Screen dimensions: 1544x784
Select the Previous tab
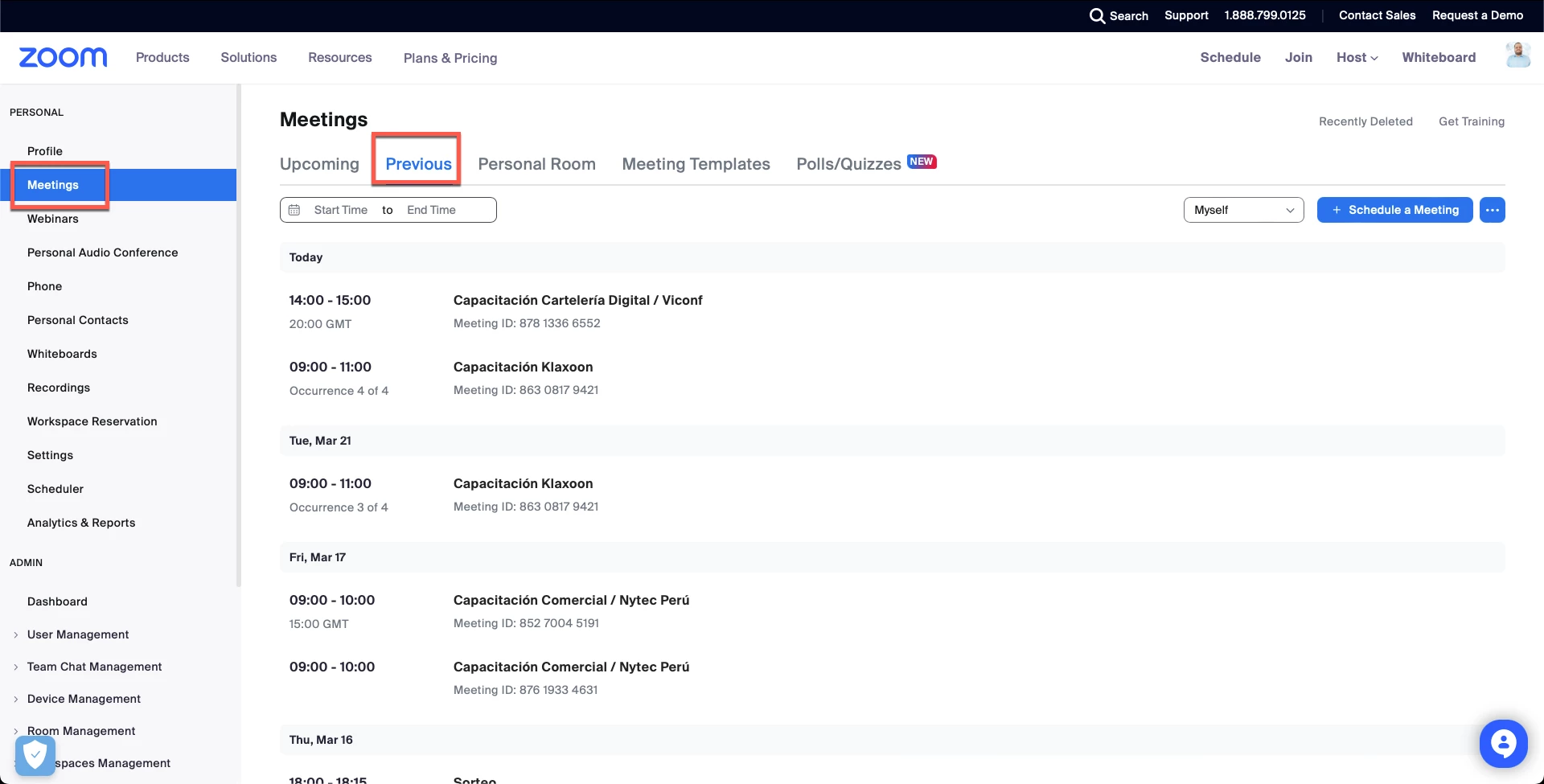(x=418, y=164)
